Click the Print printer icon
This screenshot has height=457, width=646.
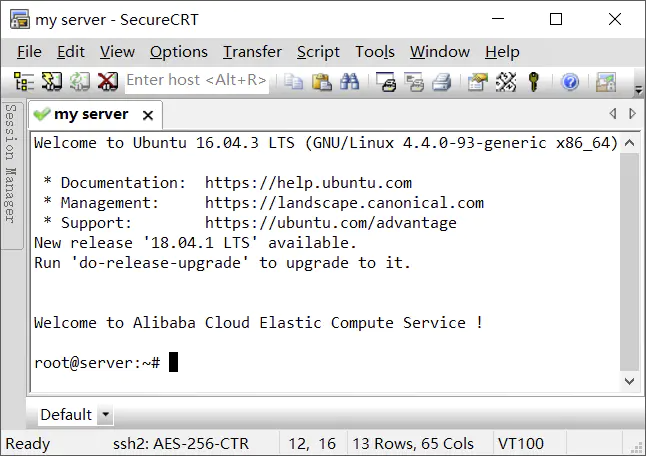pos(442,82)
